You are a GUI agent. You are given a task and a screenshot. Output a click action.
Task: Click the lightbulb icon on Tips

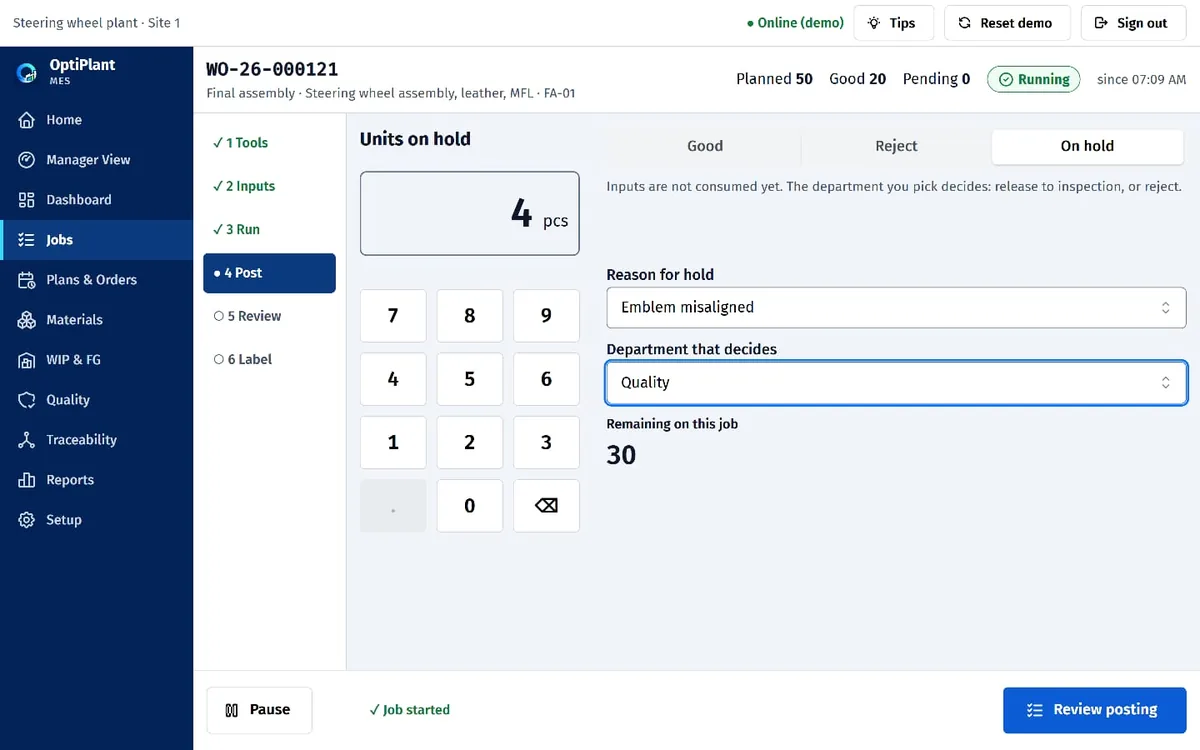tap(874, 23)
